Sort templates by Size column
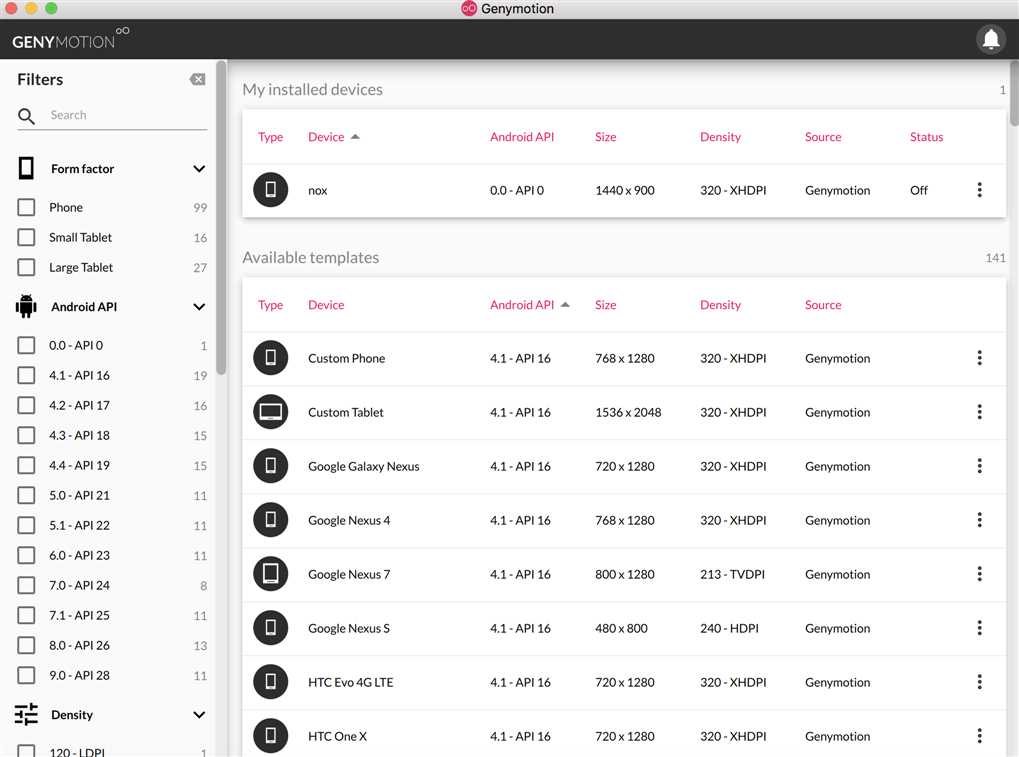Screen dimensions: 1019x757 click(x=605, y=305)
